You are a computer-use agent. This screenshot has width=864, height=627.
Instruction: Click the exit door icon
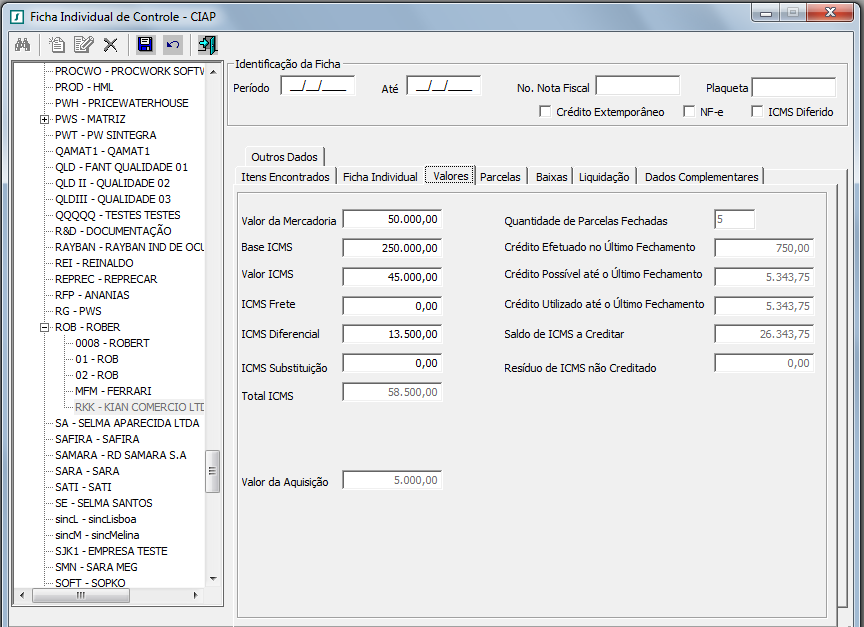207,45
